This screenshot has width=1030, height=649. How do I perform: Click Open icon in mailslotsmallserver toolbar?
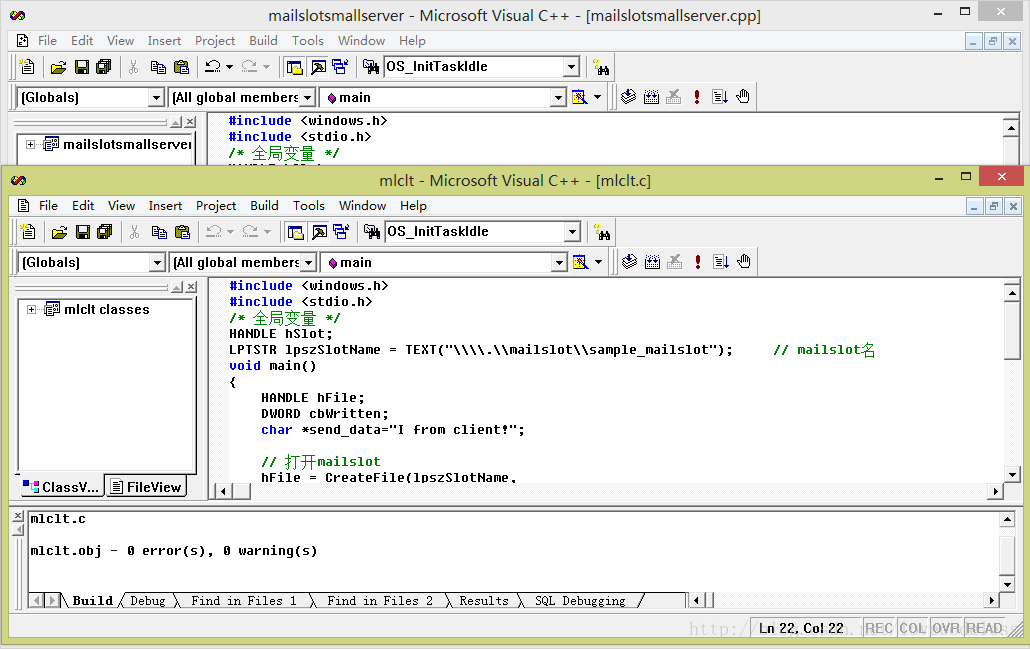coord(58,66)
